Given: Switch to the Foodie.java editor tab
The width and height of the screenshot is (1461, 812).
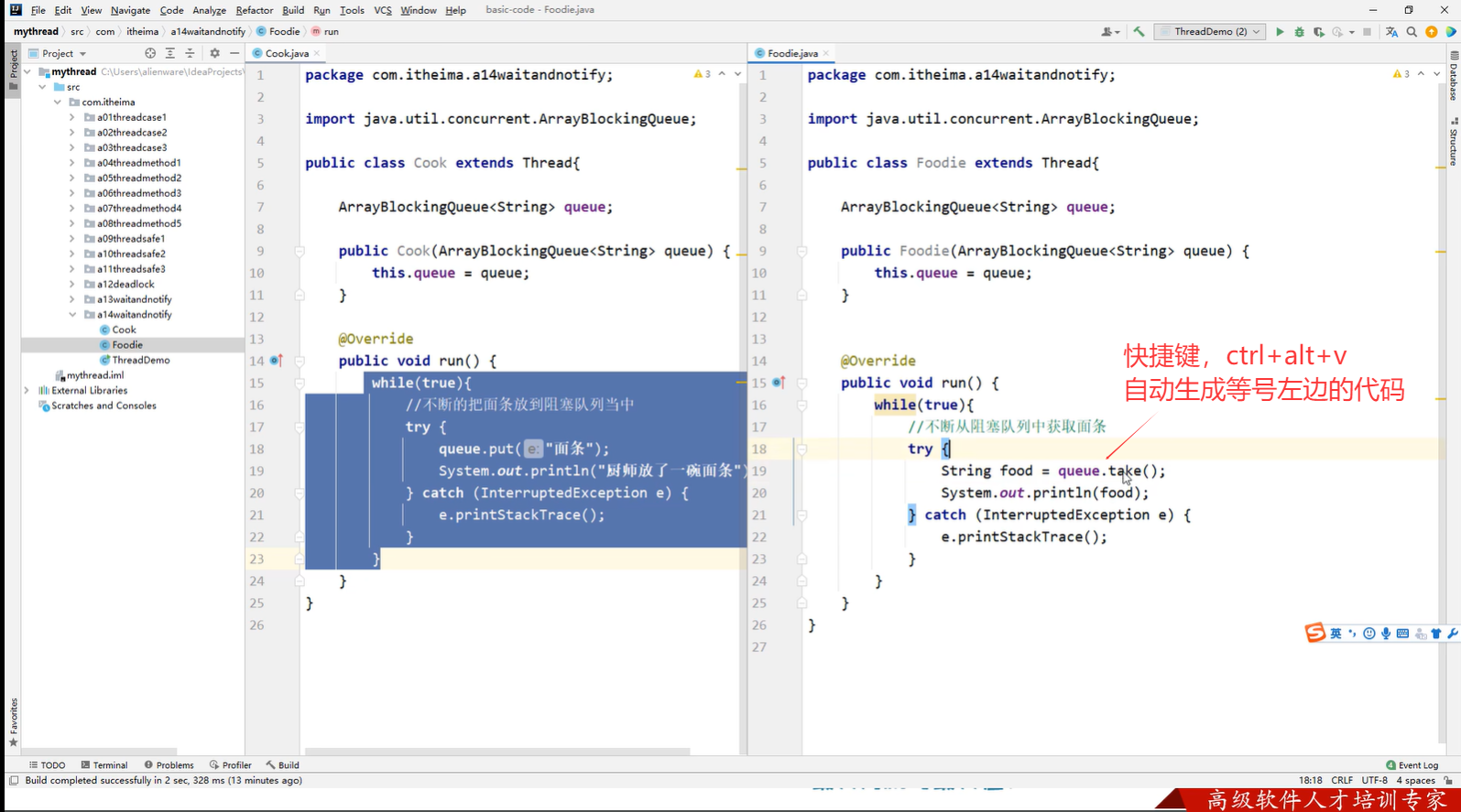Looking at the screenshot, I should tap(791, 54).
